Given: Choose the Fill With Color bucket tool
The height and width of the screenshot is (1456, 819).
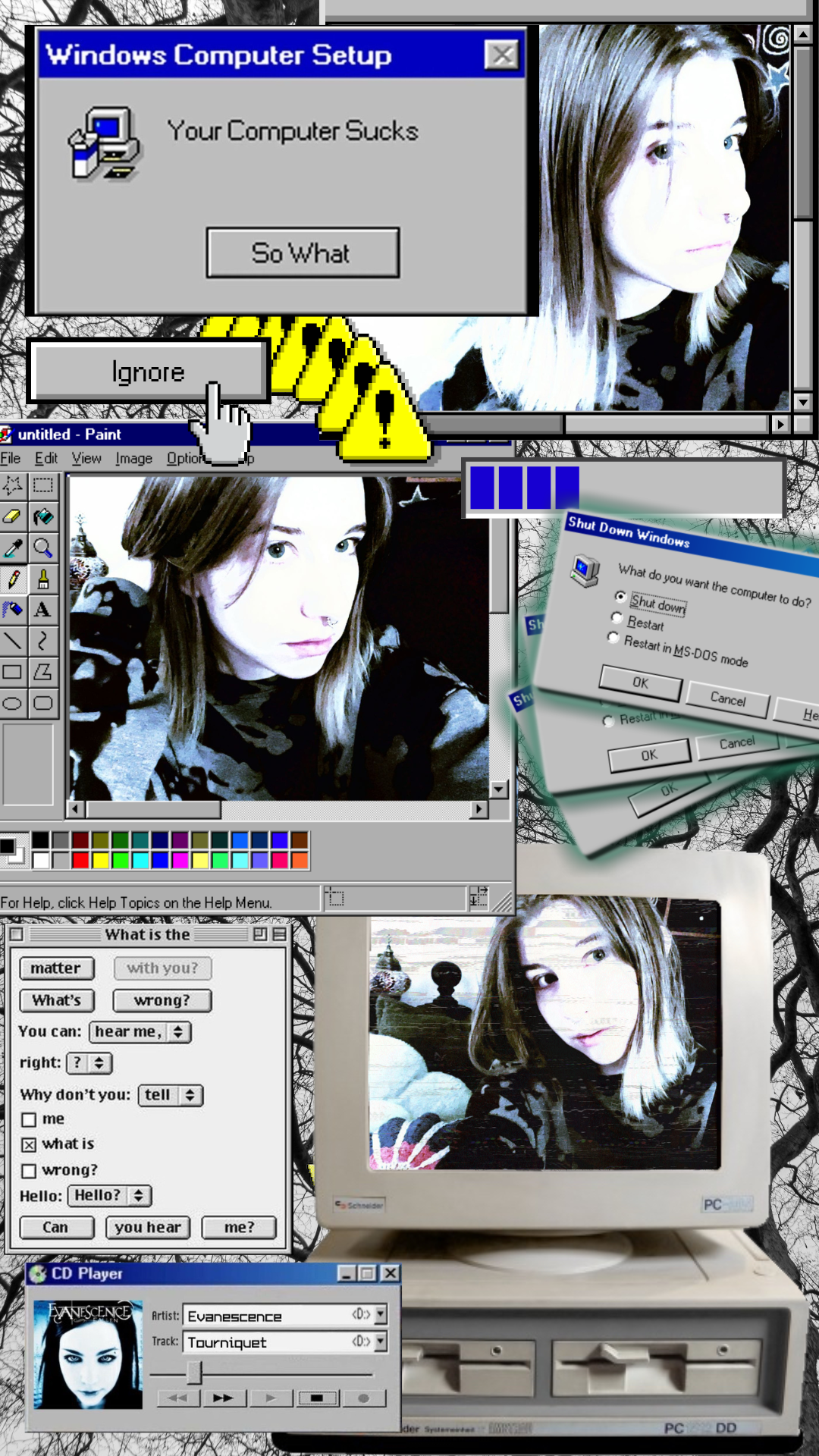Looking at the screenshot, I should coord(43,517).
